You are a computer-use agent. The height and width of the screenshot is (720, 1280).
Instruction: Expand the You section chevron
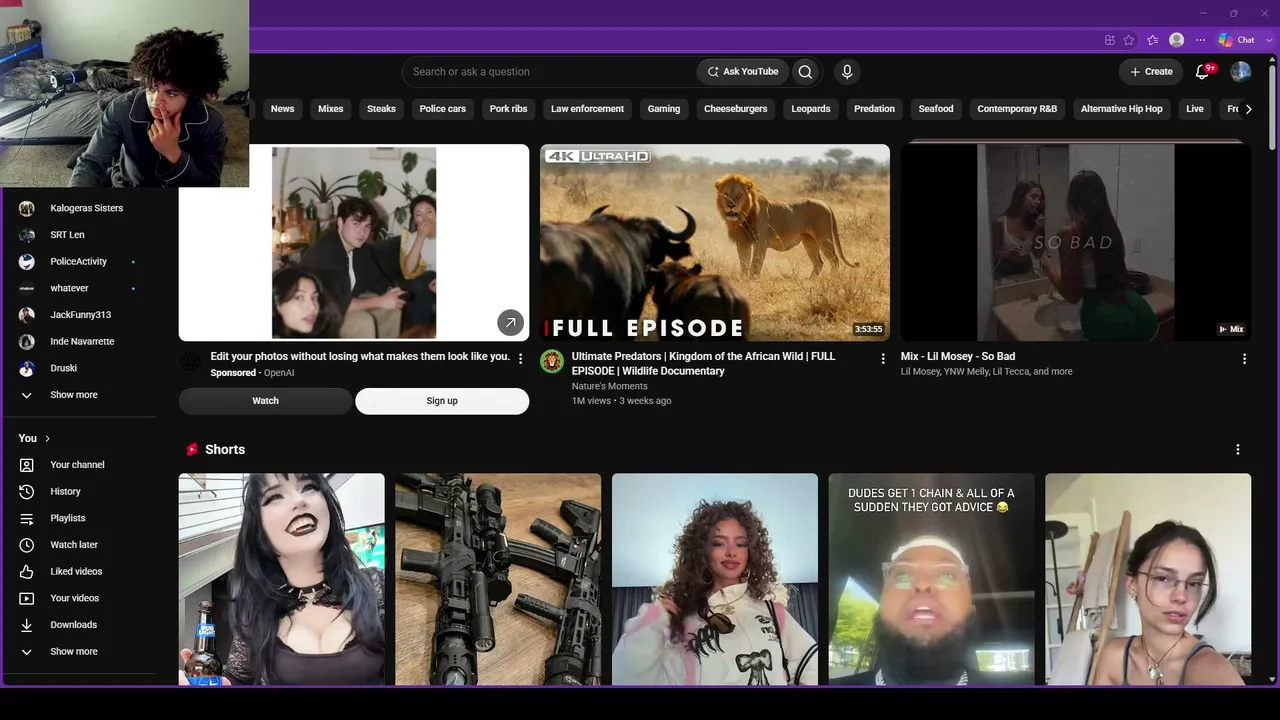pyautogui.click(x=47, y=439)
